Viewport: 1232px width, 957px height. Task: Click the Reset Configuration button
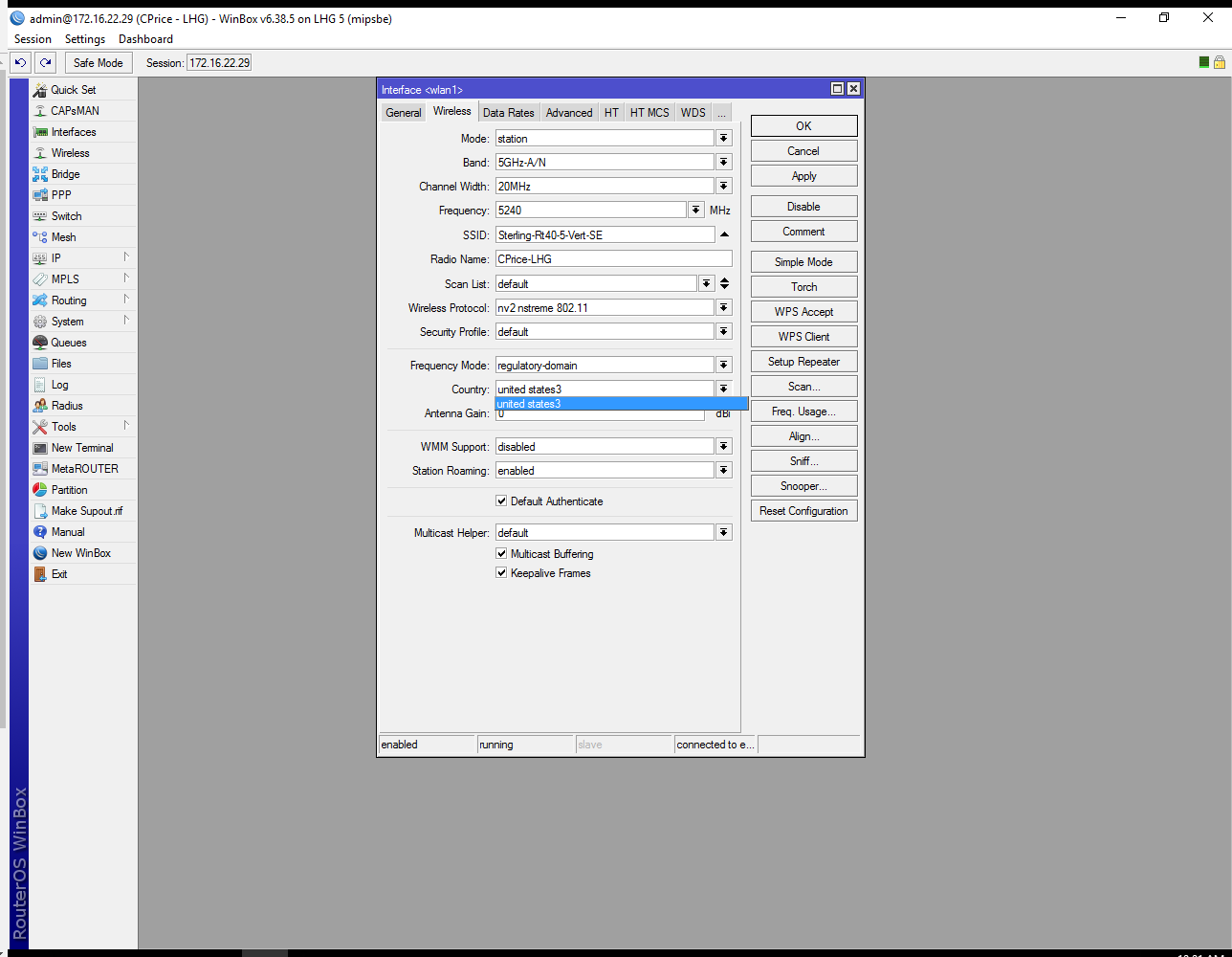coord(803,511)
